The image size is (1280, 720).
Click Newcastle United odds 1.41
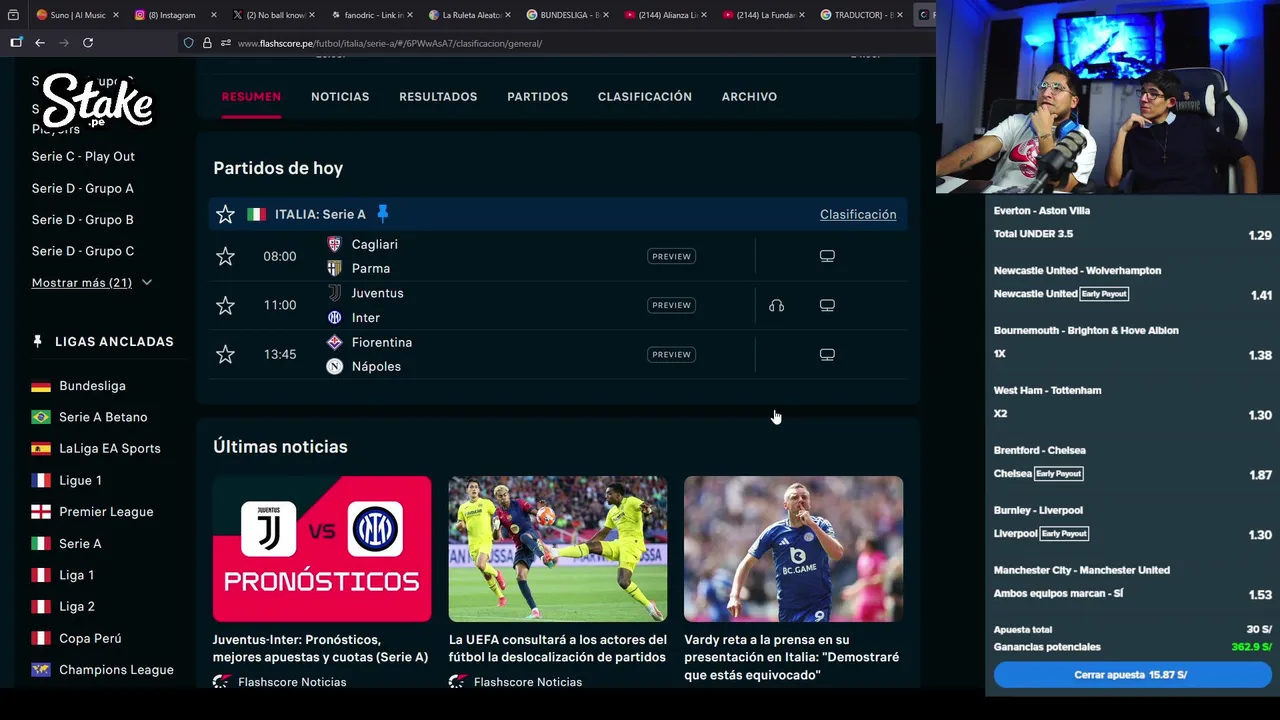tap(1261, 296)
